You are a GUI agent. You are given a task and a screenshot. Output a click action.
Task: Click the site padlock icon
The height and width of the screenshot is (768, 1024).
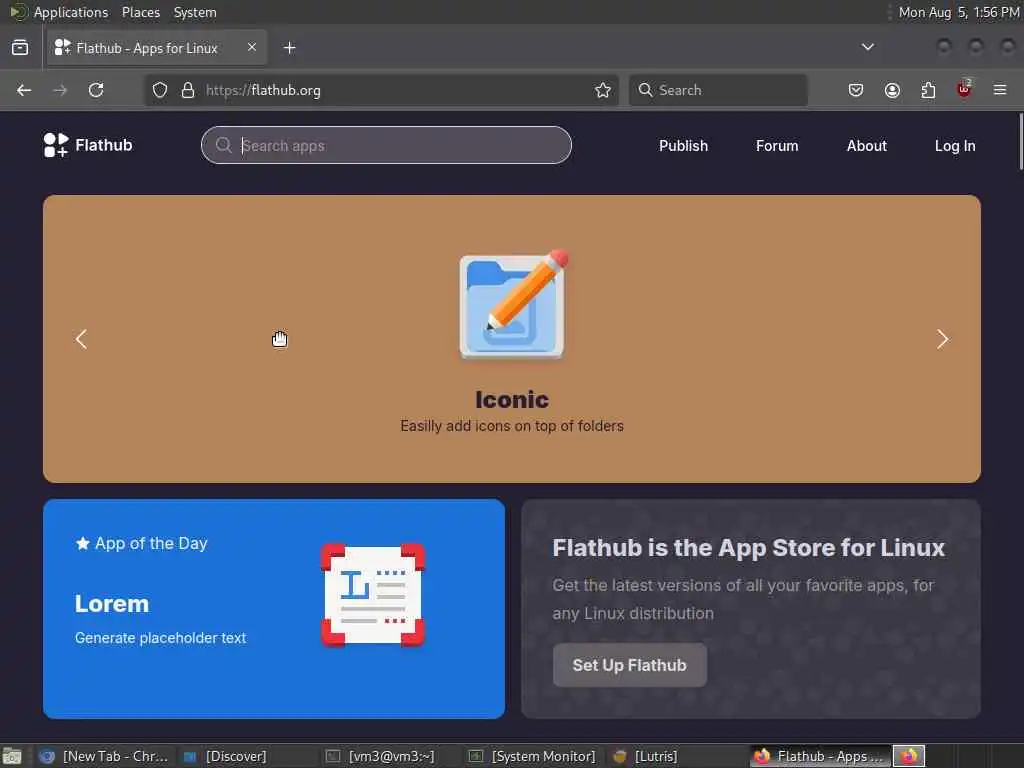(x=188, y=90)
